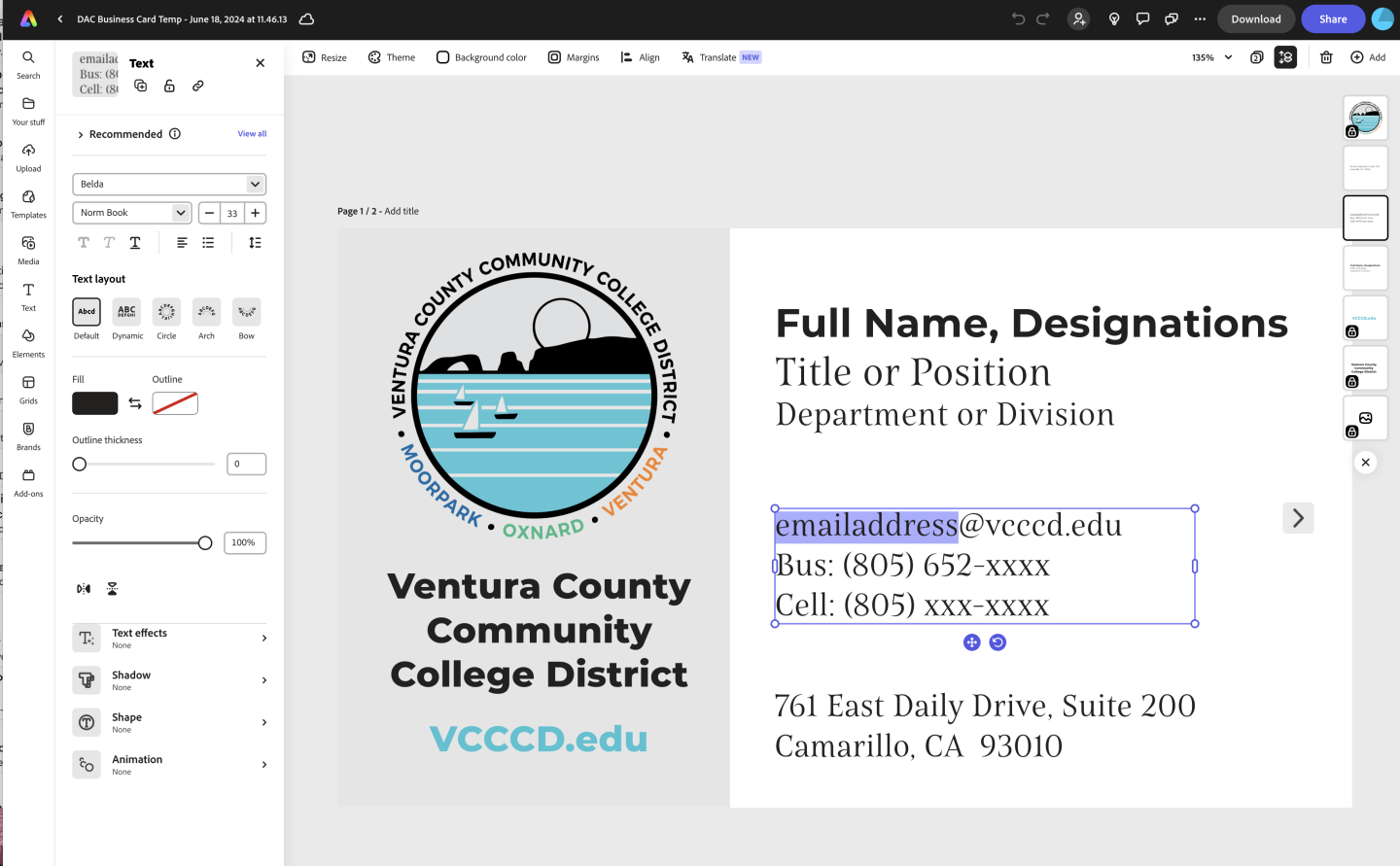Open the 135% zoom level dropdown
Screen dimensions: 1400x866
point(1210,57)
